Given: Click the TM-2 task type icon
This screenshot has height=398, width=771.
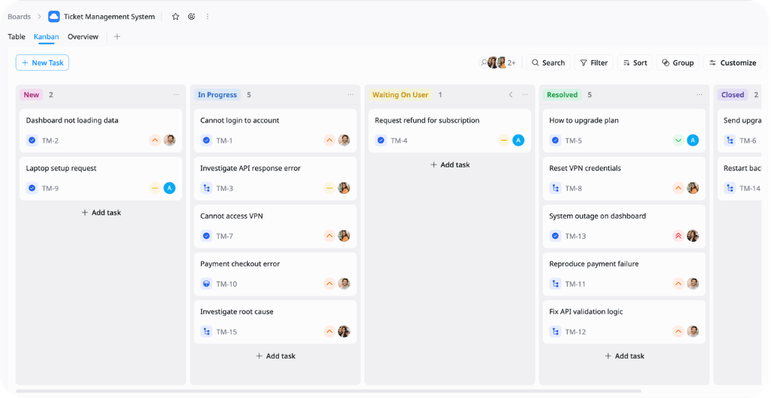Looking at the screenshot, I should click(32, 140).
